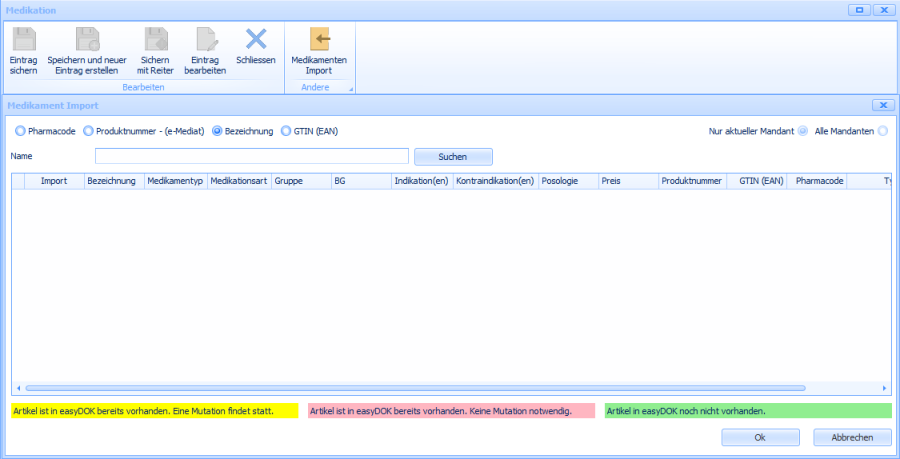
Task: Select the Pharmacode radio button
Action: [20, 131]
